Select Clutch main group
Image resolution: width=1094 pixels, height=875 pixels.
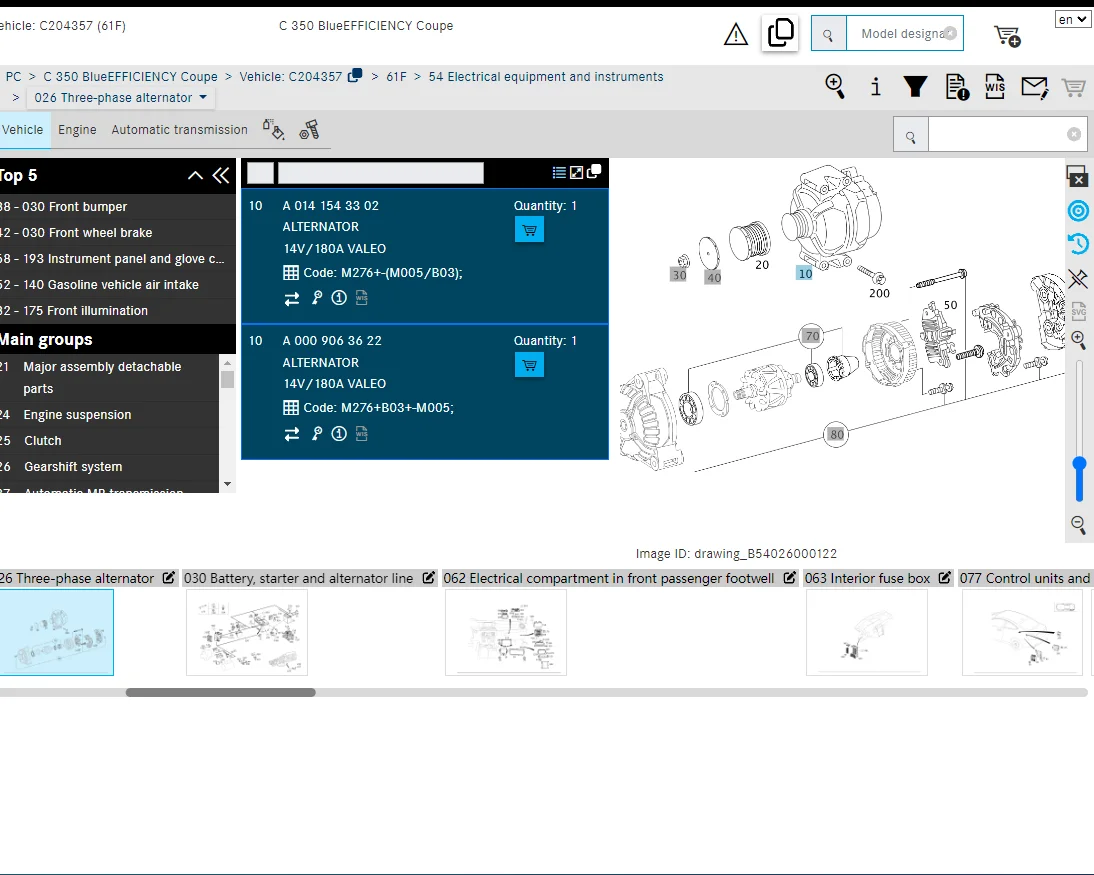coord(109,440)
